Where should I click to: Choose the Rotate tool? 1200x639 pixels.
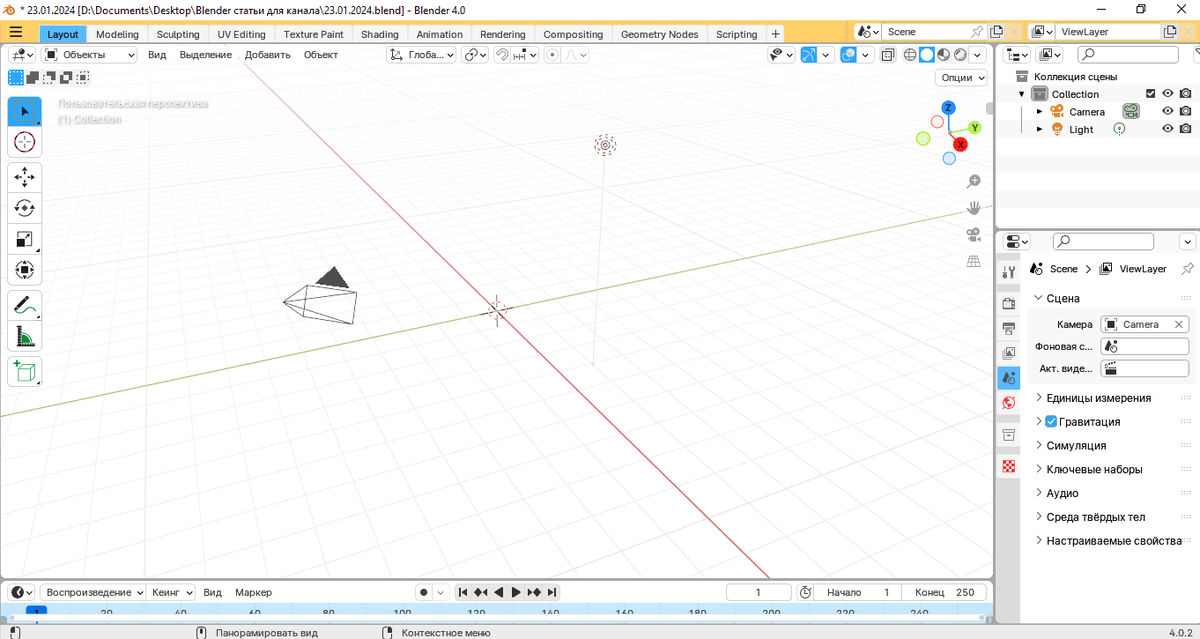click(25, 208)
